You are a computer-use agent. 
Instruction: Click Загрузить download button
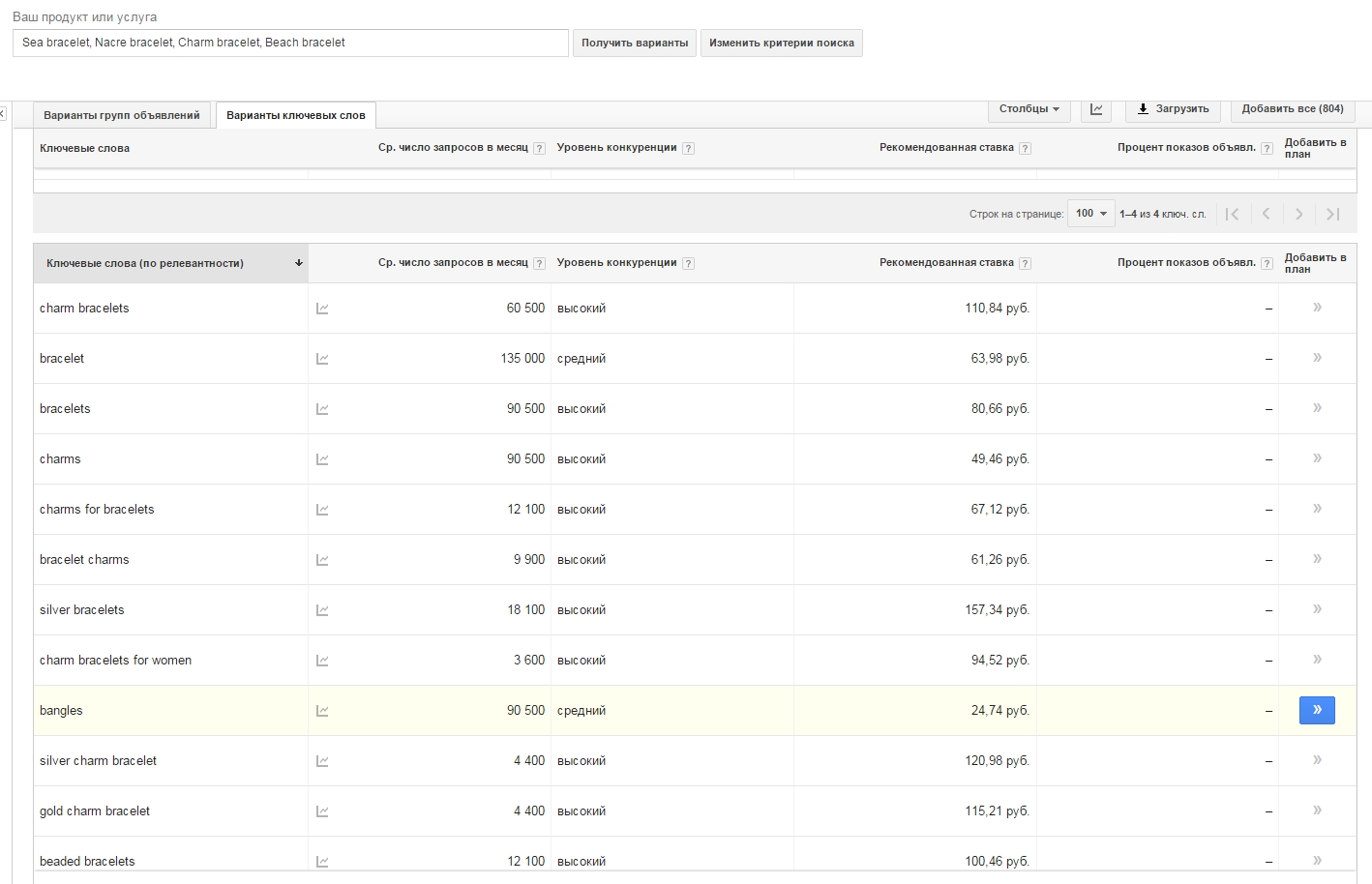click(x=1173, y=109)
